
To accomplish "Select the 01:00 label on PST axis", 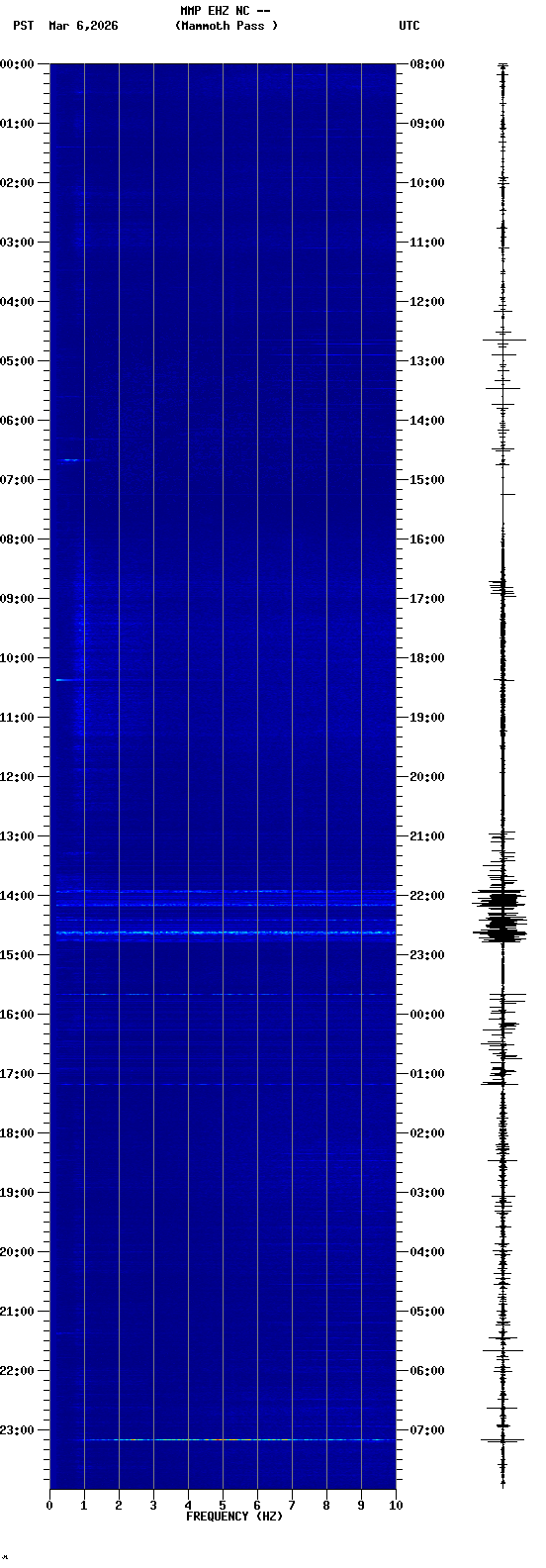I will (x=17, y=124).
